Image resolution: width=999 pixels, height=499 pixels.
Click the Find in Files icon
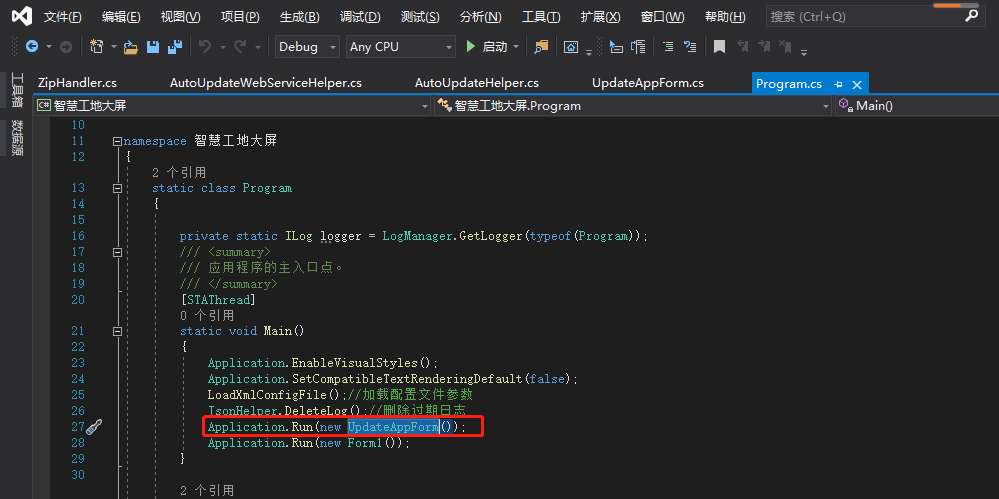[541, 47]
